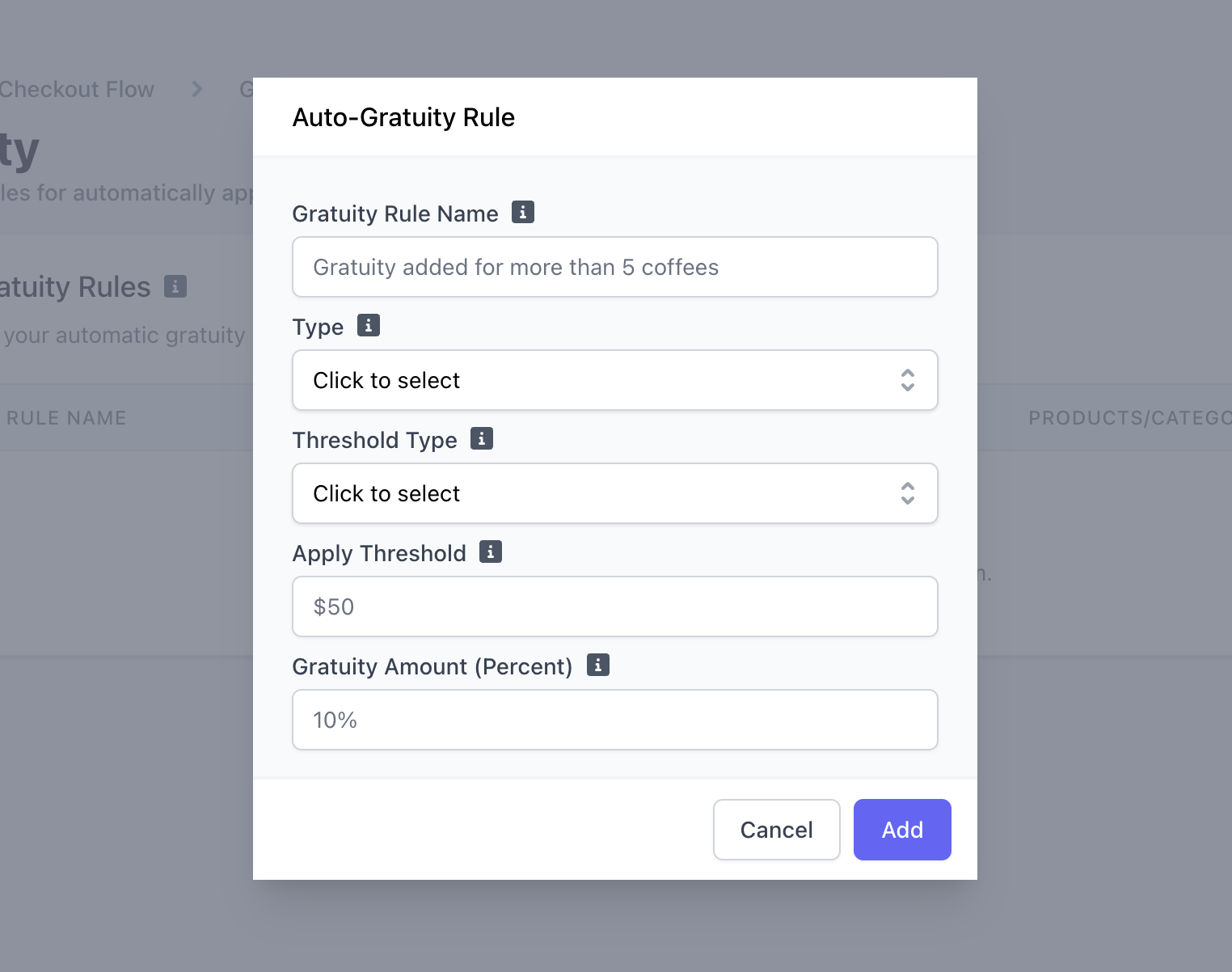
Task: Go to the Checkout Flow breadcrumb
Action: click(77, 89)
